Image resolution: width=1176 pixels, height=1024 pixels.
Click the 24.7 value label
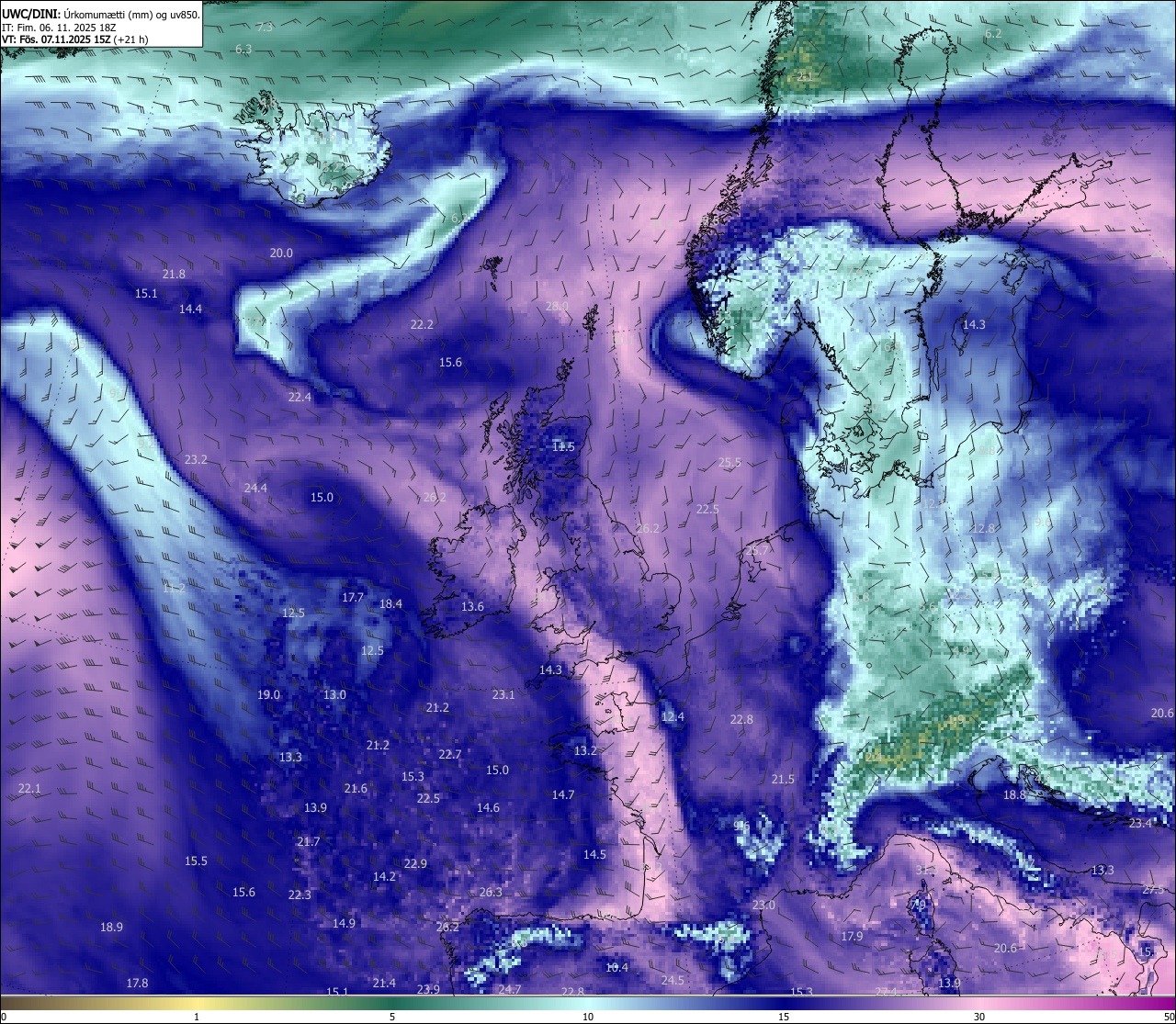pyautogui.click(x=510, y=989)
